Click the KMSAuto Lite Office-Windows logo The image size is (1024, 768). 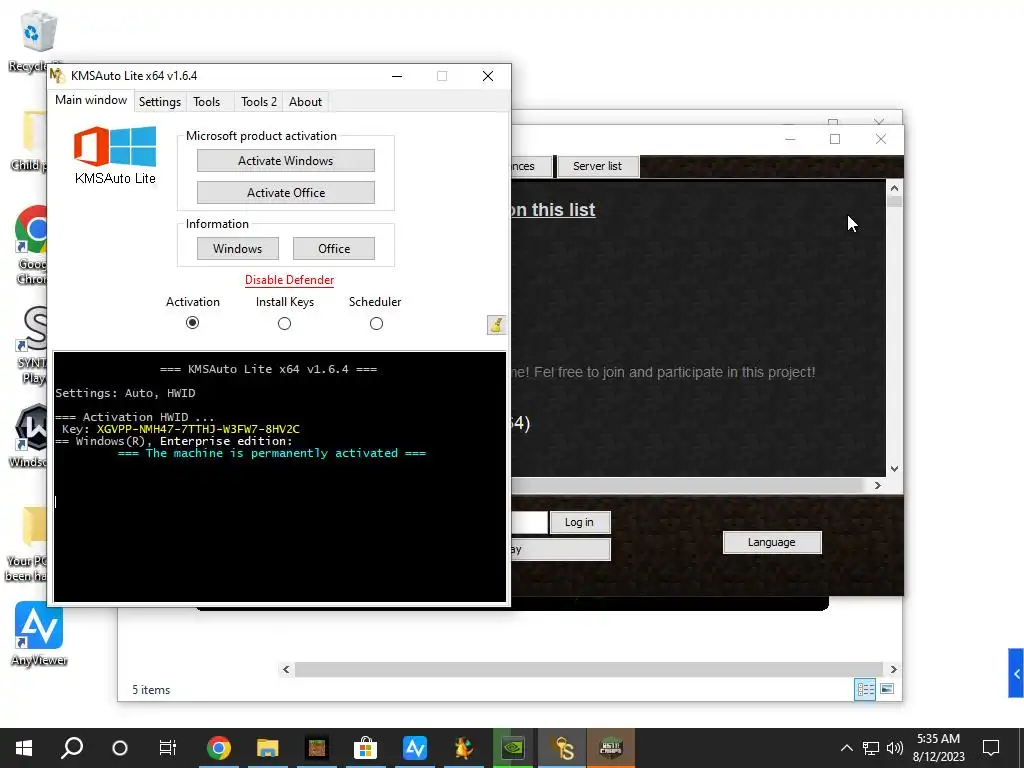[x=115, y=147]
